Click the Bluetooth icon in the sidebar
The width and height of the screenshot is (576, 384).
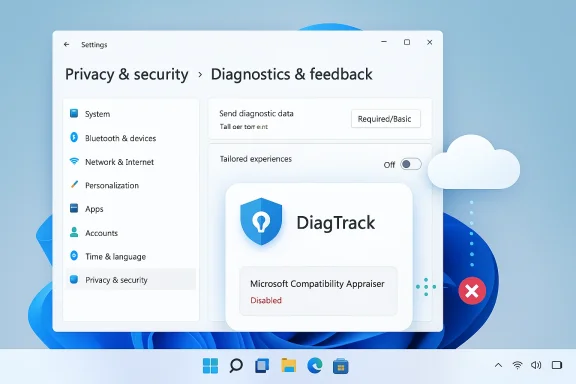click(x=74, y=137)
